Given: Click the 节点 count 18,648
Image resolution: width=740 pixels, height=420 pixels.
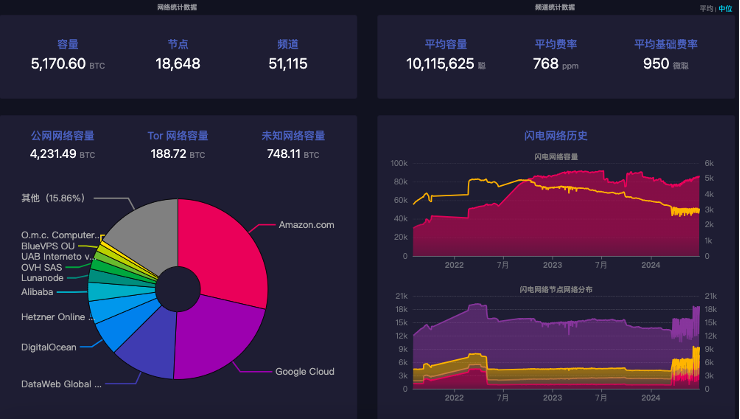Looking at the screenshot, I should [x=178, y=64].
